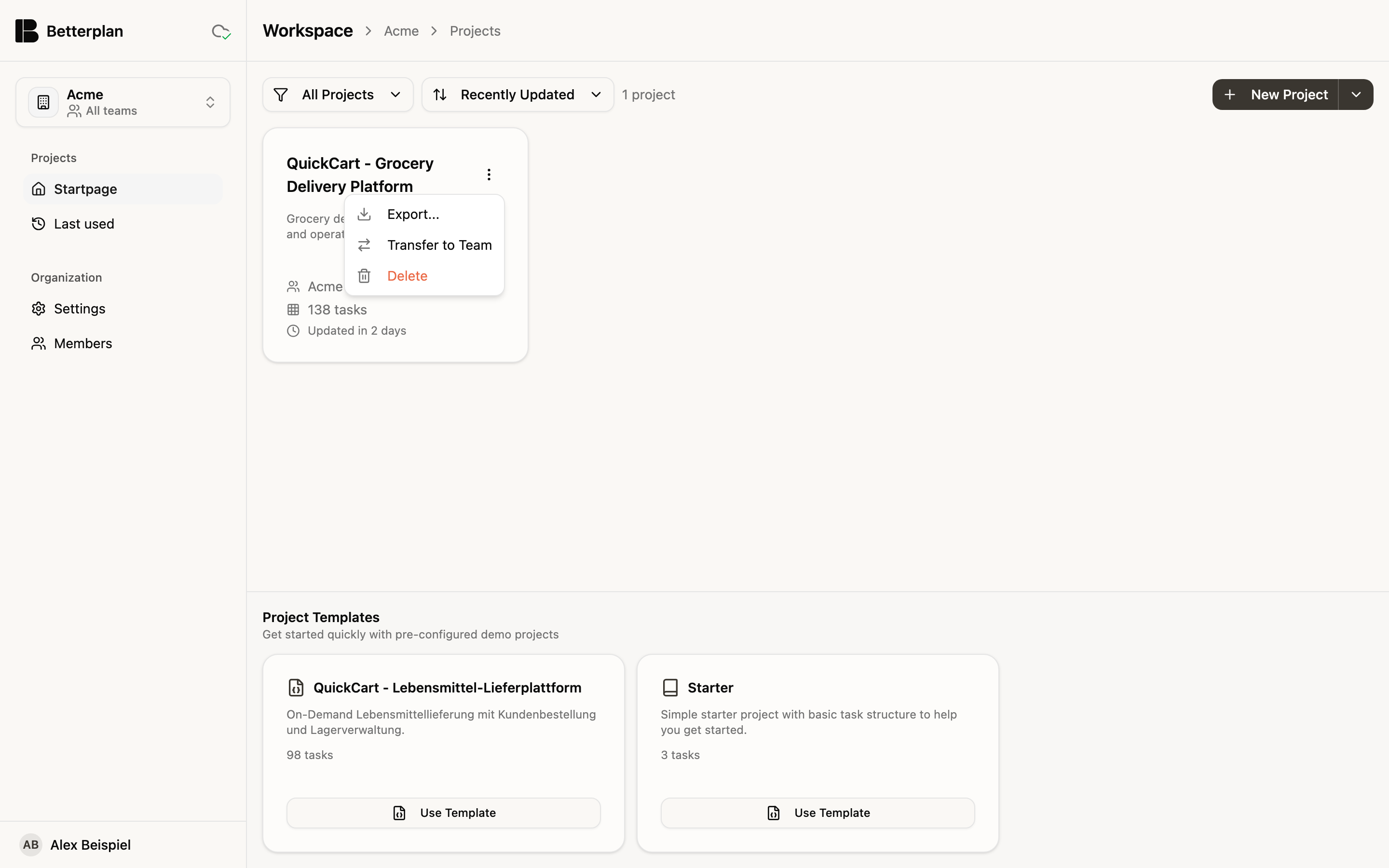Expand the Recently Updated sort dropdown
The width and height of the screenshot is (1389, 868).
point(517,95)
